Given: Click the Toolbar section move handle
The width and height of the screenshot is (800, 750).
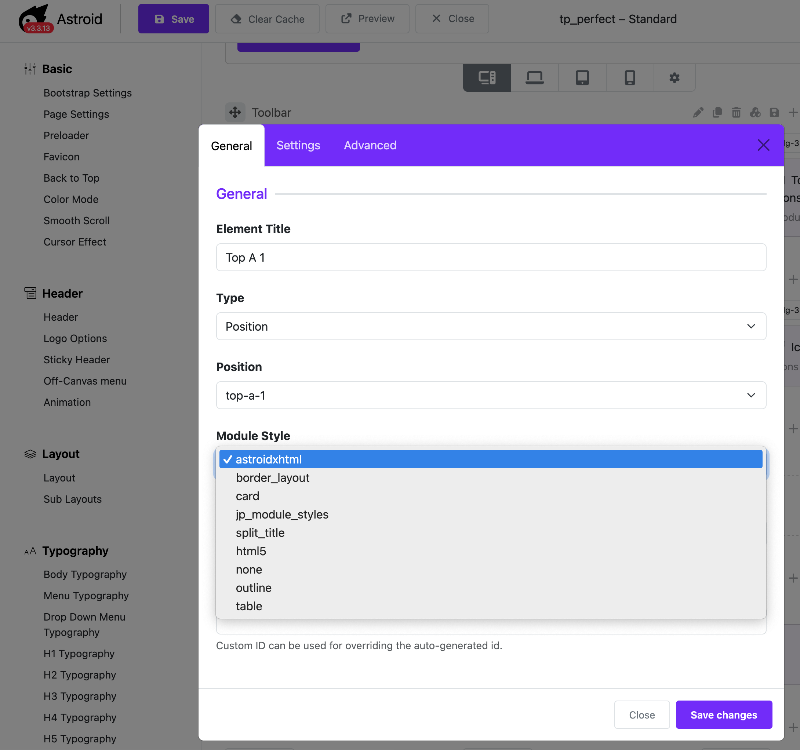Looking at the screenshot, I should click(235, 113).
